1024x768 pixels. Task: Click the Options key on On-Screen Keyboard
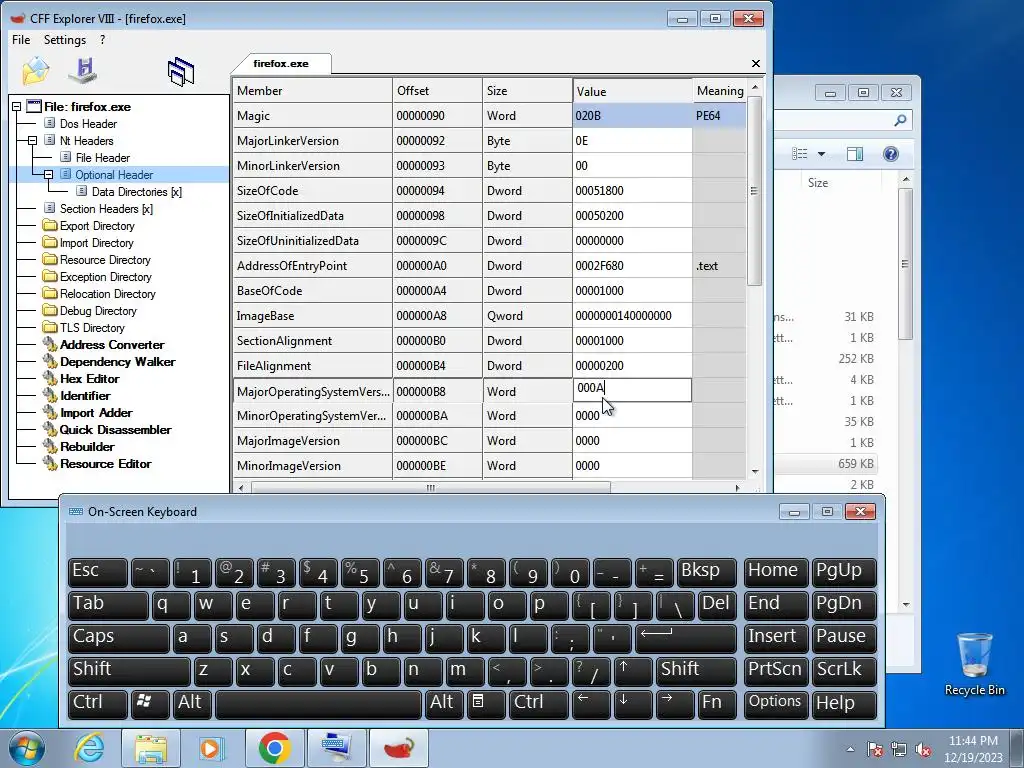click(x=775, y=704)
